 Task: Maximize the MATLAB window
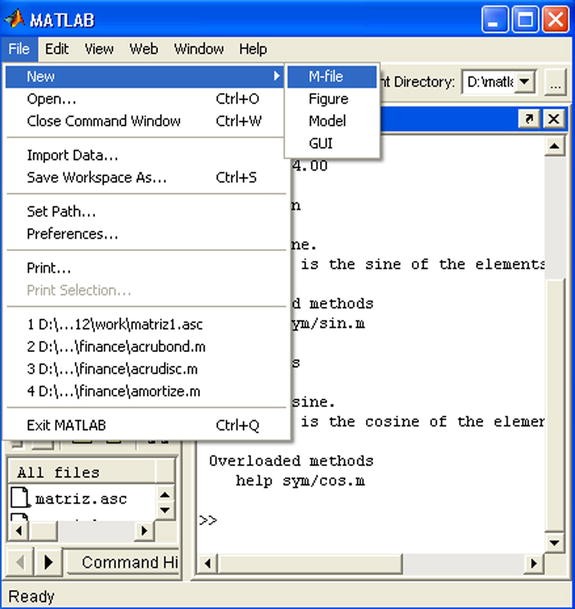point(525,19)
